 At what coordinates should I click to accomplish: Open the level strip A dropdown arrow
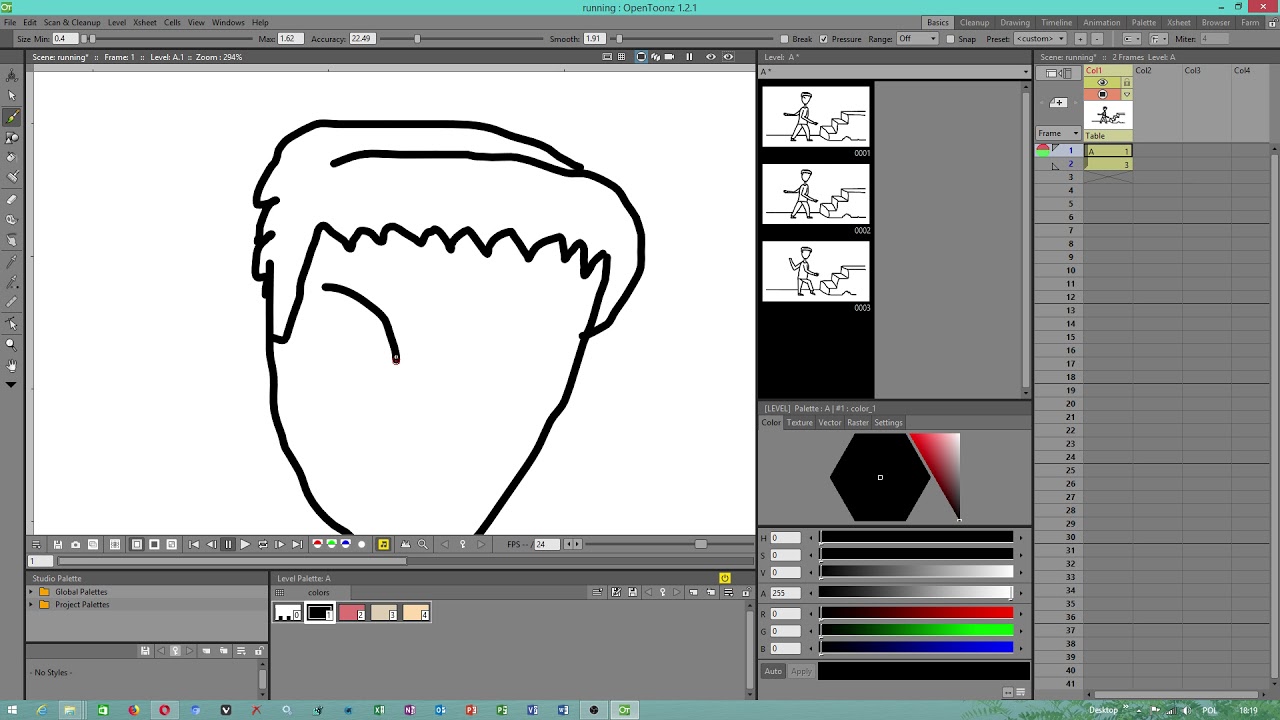(1025, 72)
